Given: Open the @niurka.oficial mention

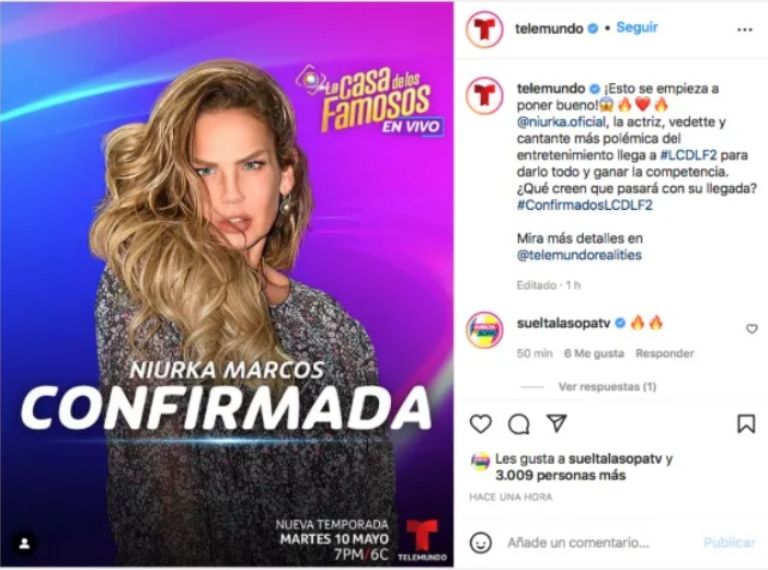Looking at the screenshot, I should pyautogui.click(x=561, y=122).
